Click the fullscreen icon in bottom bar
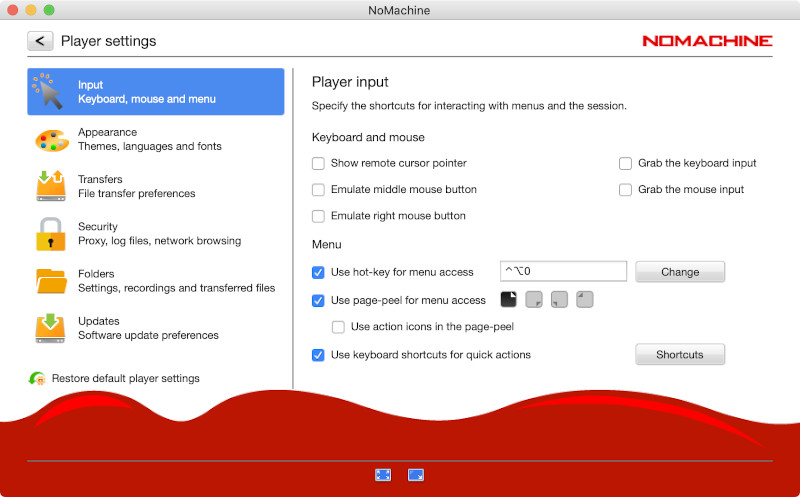 383,475
